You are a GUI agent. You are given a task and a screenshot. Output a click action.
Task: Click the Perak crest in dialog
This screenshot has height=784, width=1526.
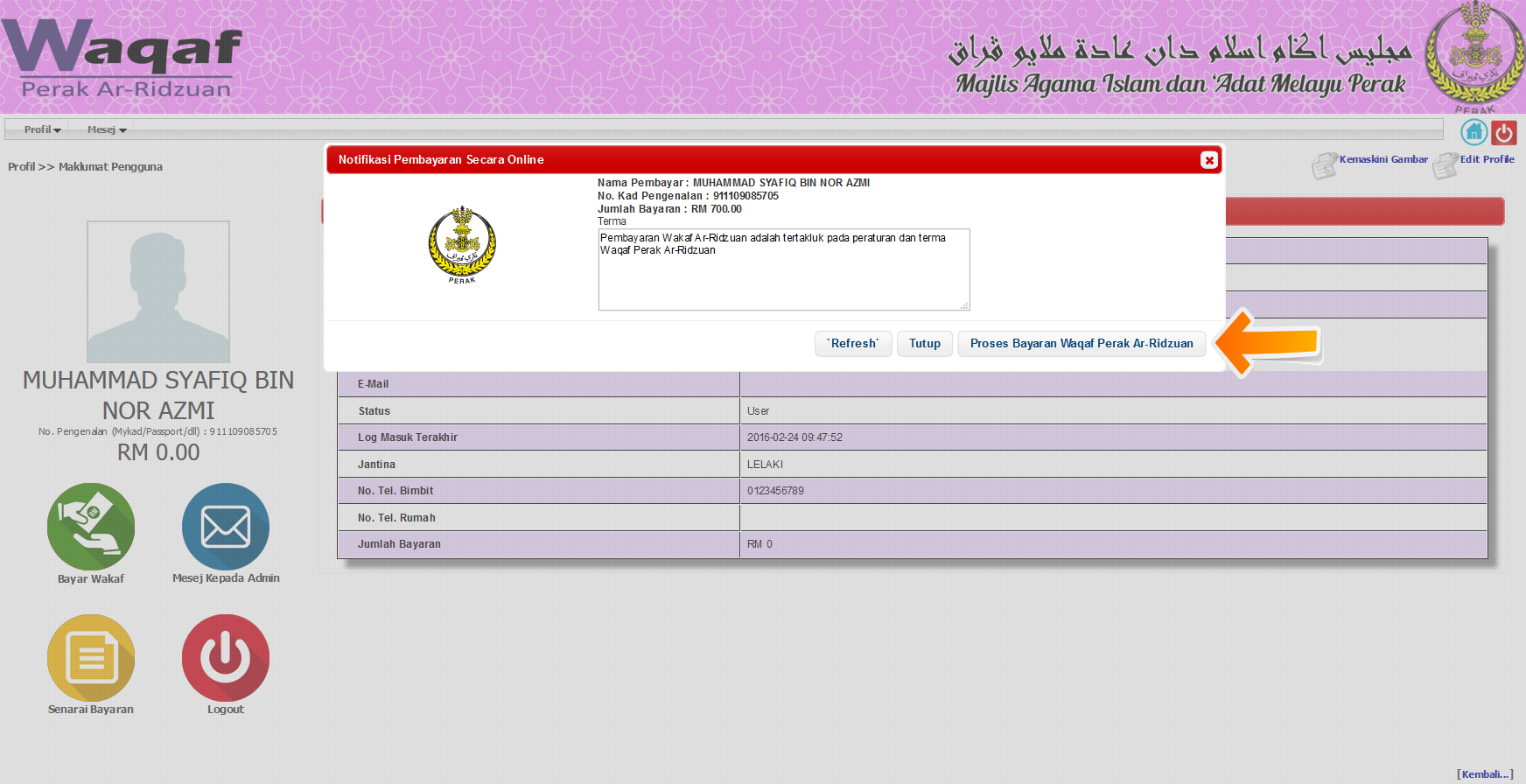[x=462, y=245]
